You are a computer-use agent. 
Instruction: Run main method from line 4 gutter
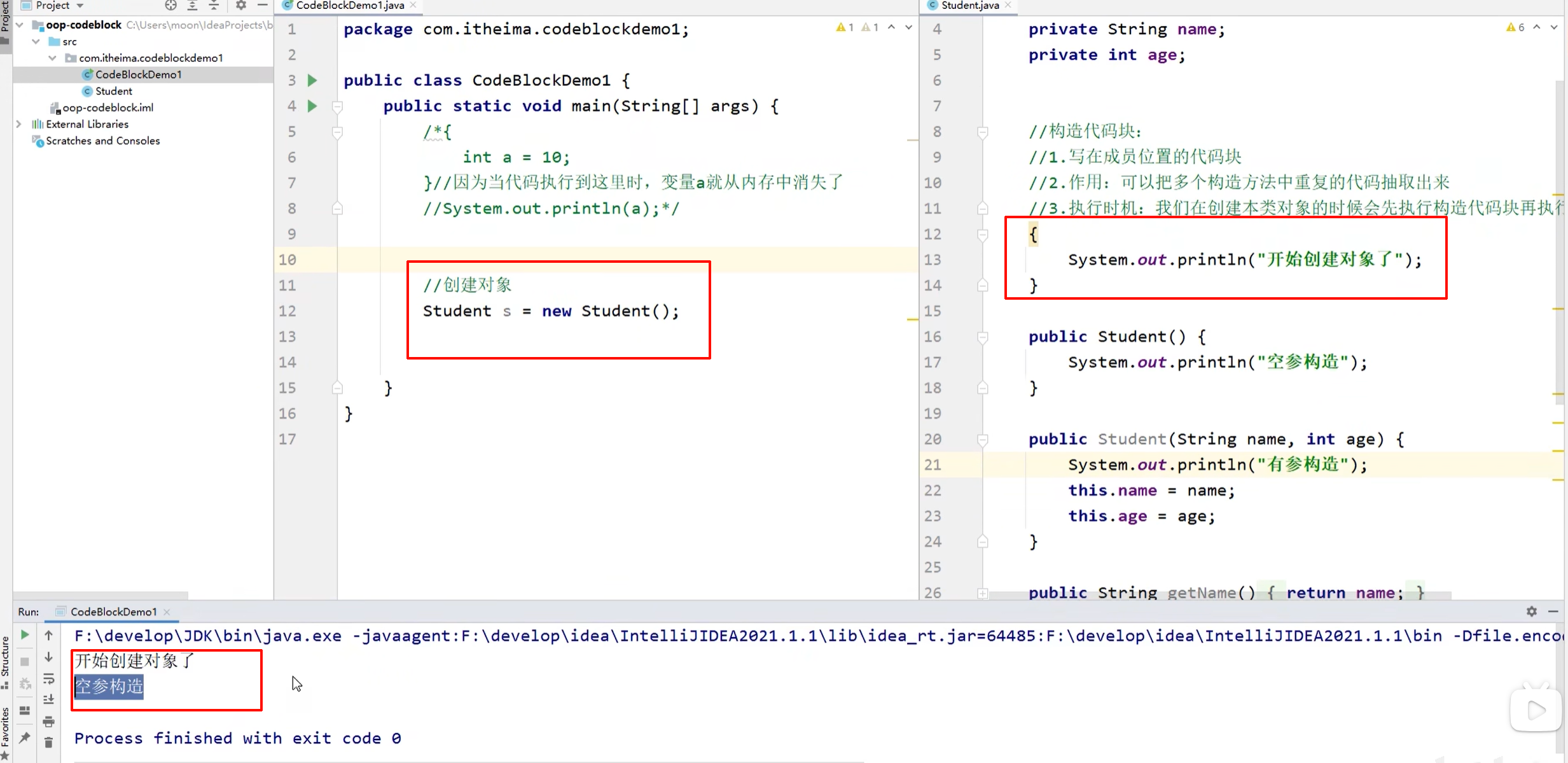pos(312,106)
